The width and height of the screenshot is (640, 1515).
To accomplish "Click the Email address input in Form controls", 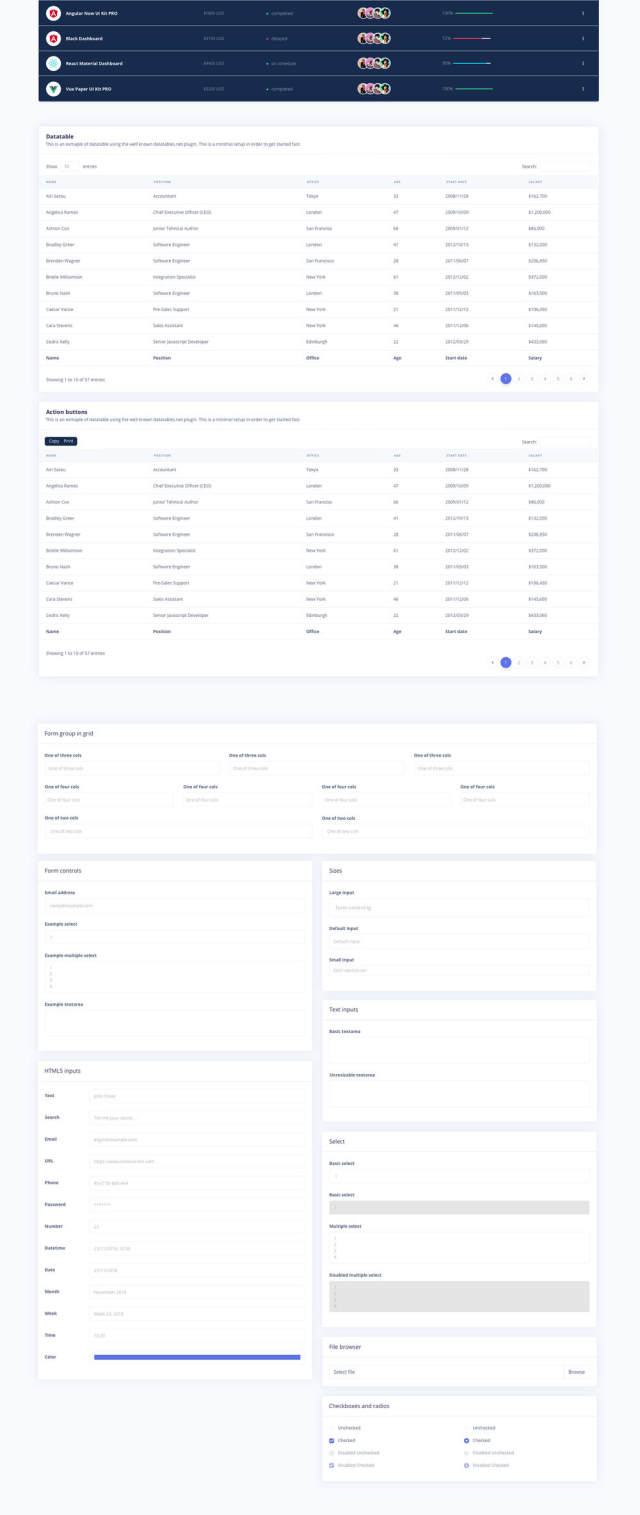I will (174, 905).
